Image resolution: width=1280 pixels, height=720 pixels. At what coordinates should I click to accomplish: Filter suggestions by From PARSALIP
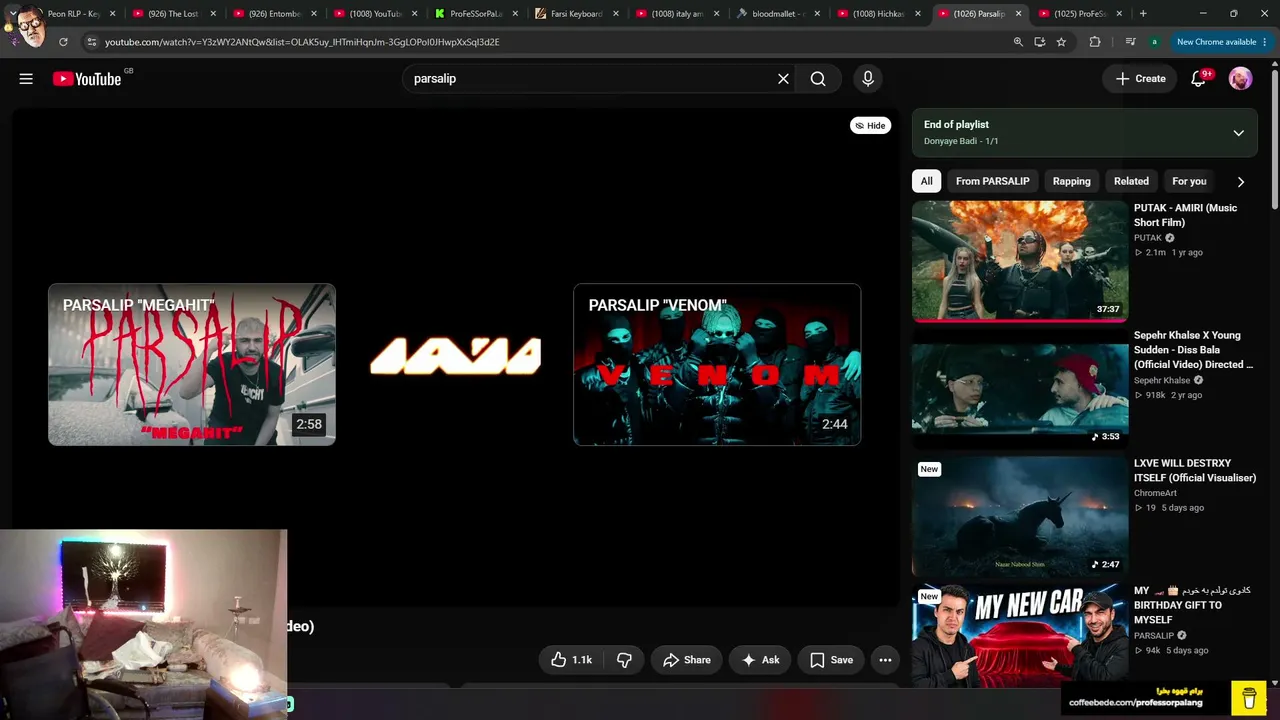click(992, 181)
